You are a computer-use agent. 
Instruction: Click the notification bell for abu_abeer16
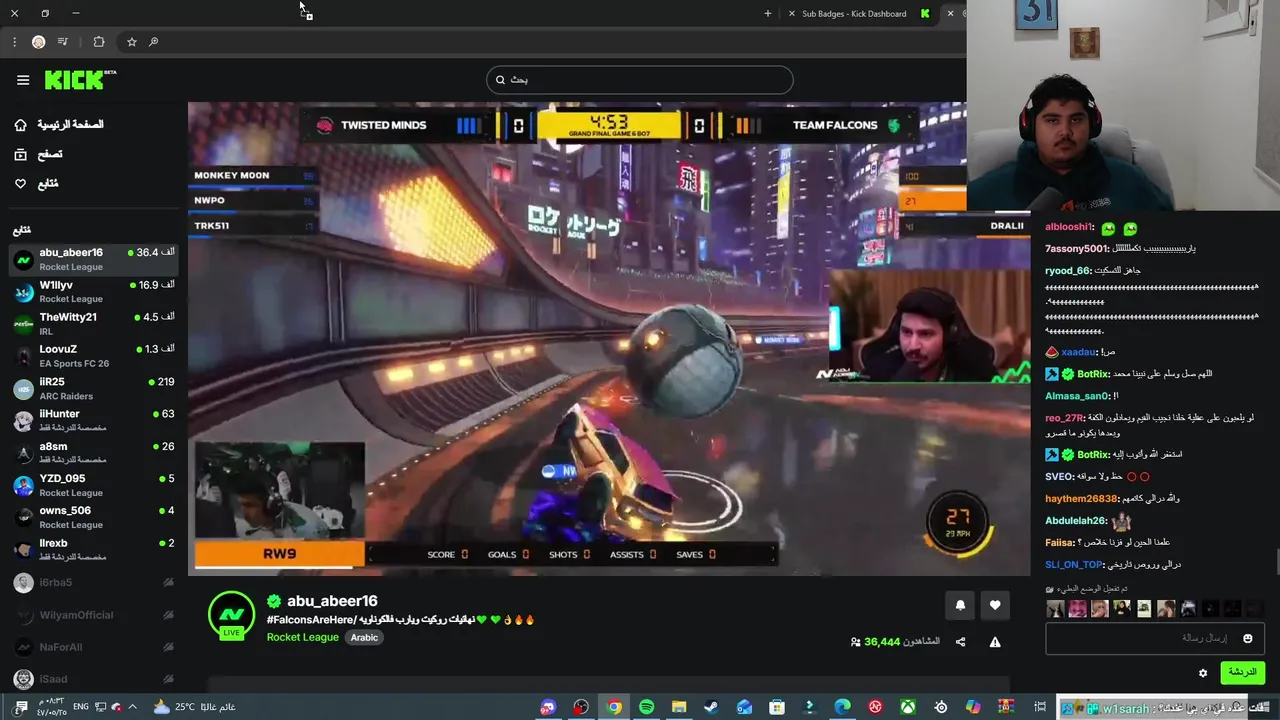pyautogui.click(x=960, y=605)
